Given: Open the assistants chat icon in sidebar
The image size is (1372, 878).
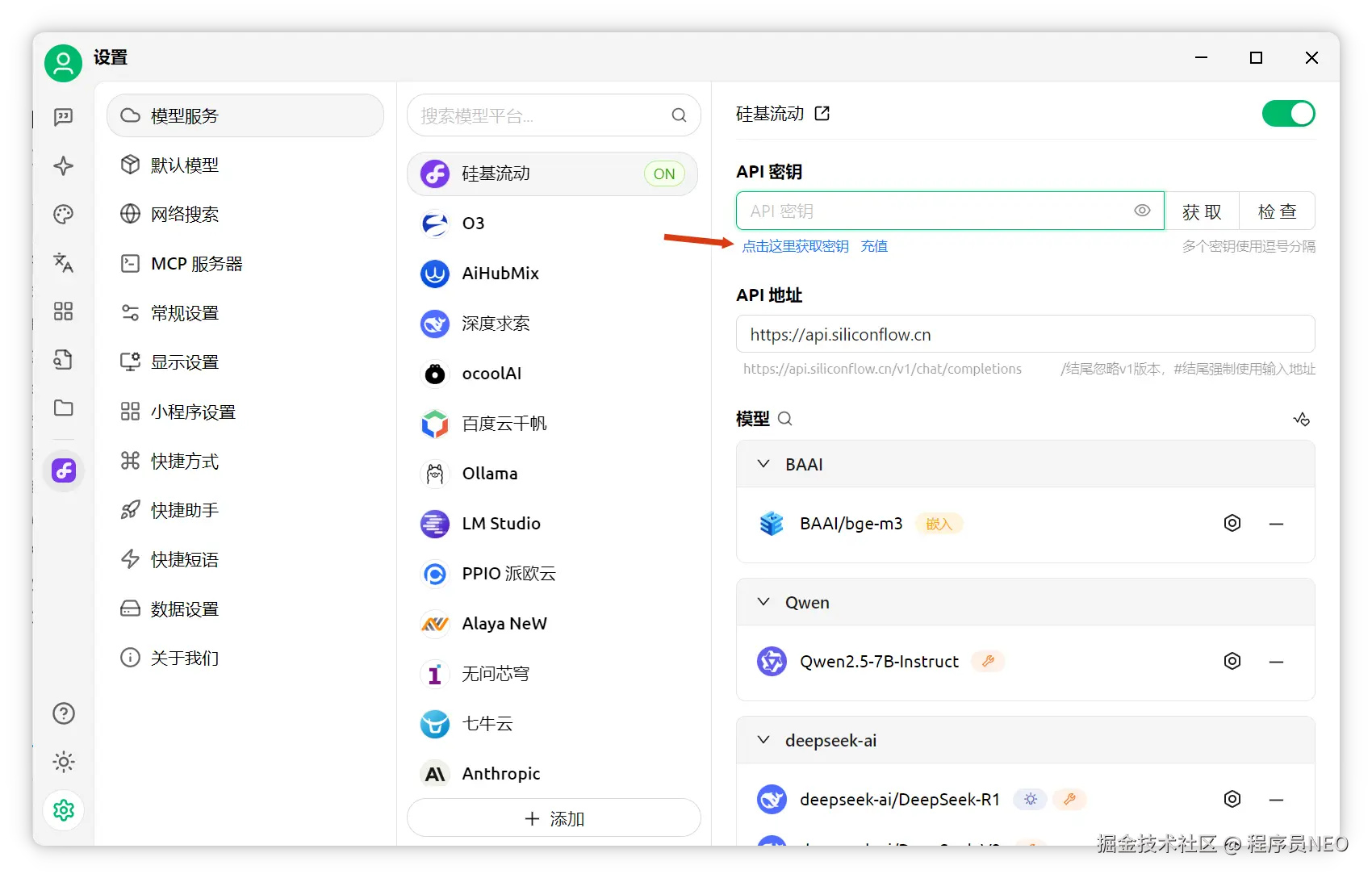Looking at the screenshot, I should [63, 117].
